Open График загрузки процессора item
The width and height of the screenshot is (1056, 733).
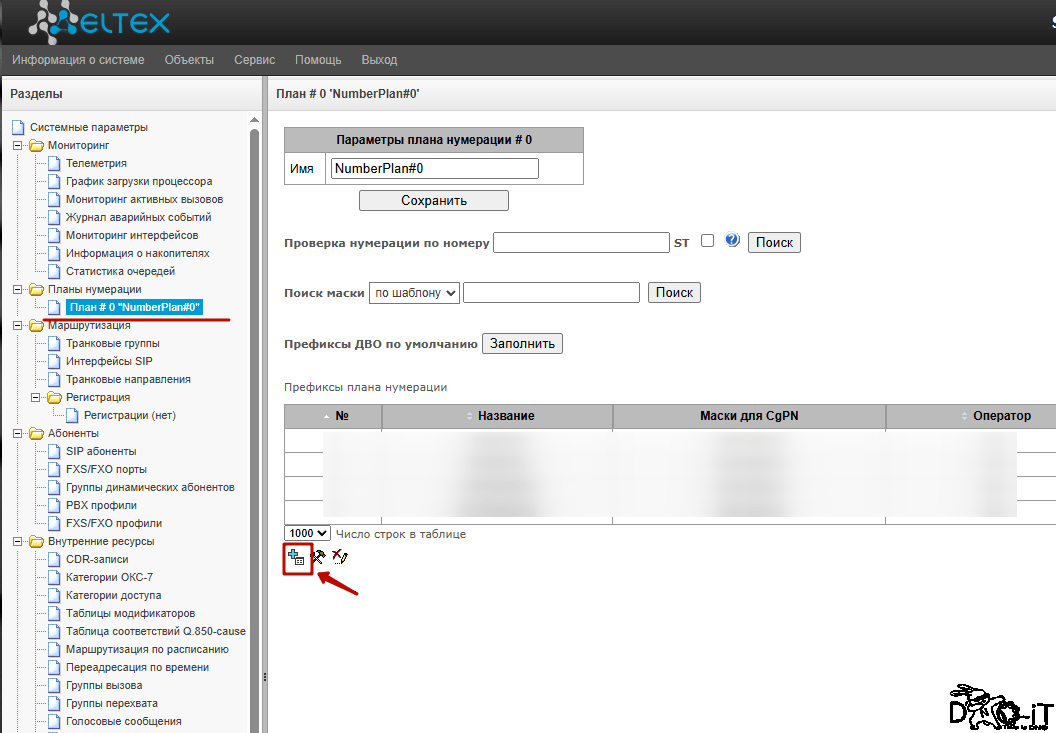coord(139,181)
